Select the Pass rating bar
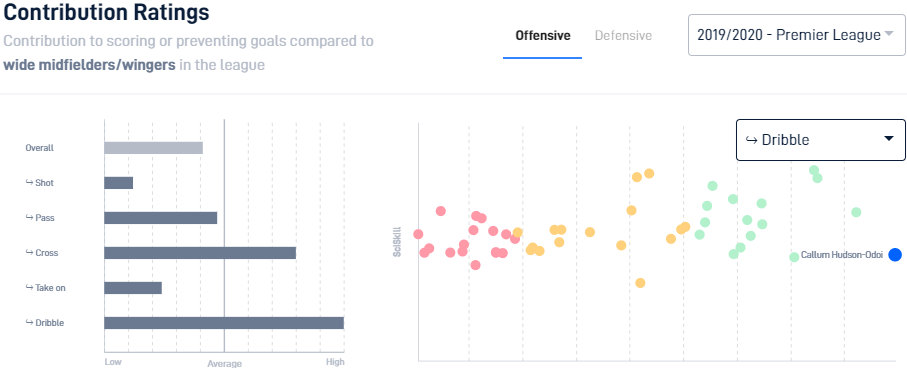 click(161, 218)
